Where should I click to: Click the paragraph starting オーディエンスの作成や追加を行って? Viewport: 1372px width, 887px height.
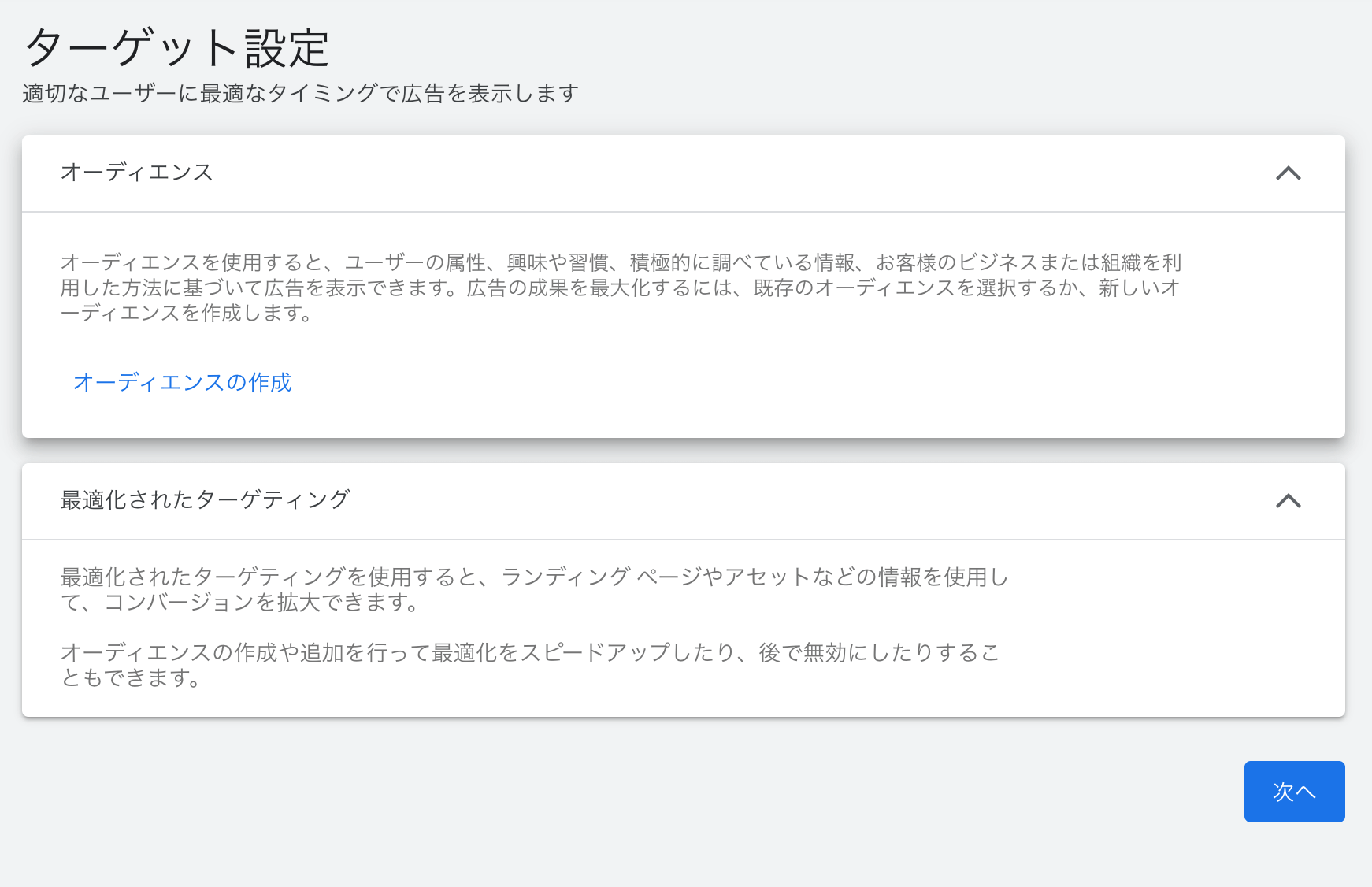530,665
